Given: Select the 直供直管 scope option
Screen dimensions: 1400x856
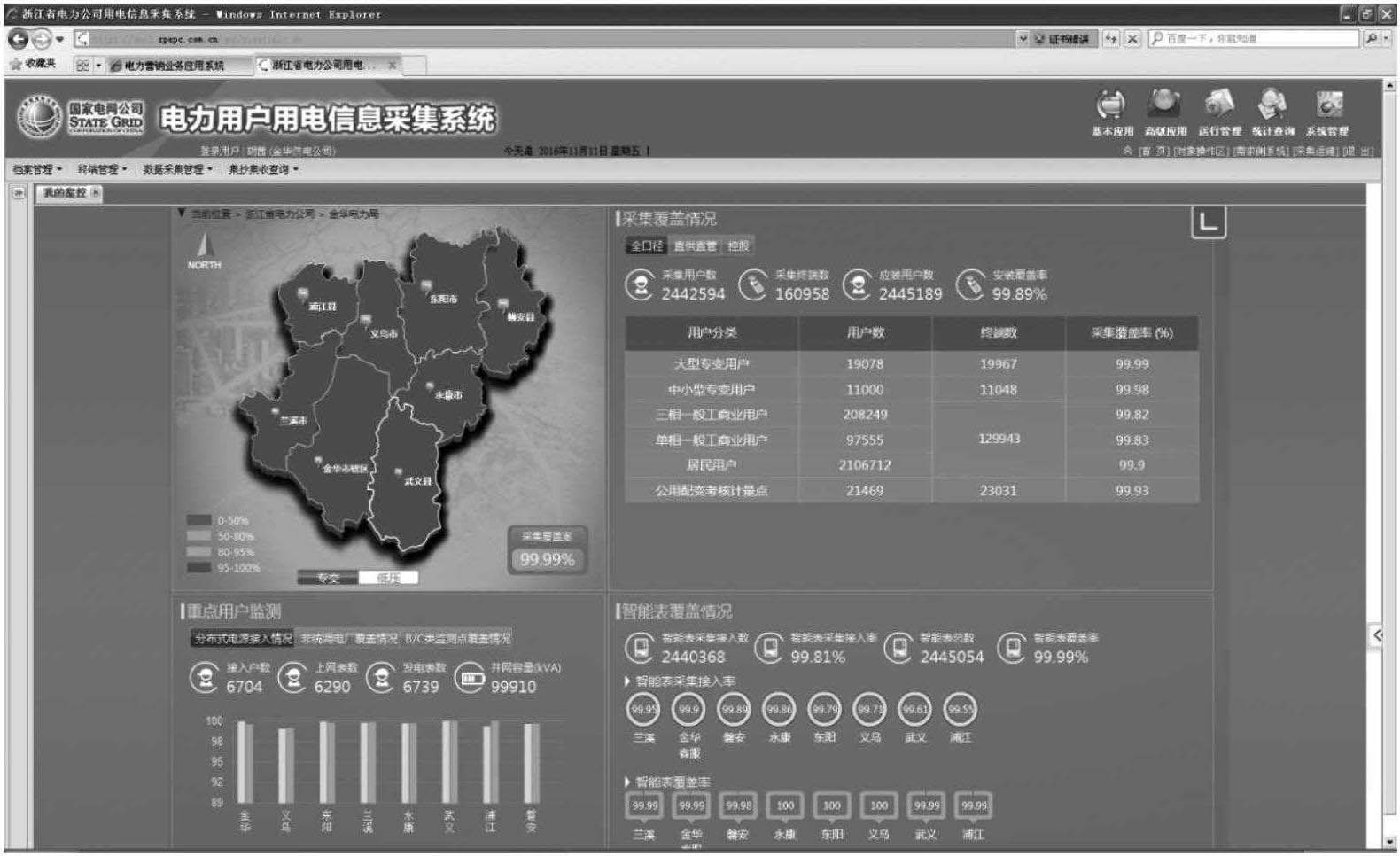Looking at the screenshot, I should point(695,246).
